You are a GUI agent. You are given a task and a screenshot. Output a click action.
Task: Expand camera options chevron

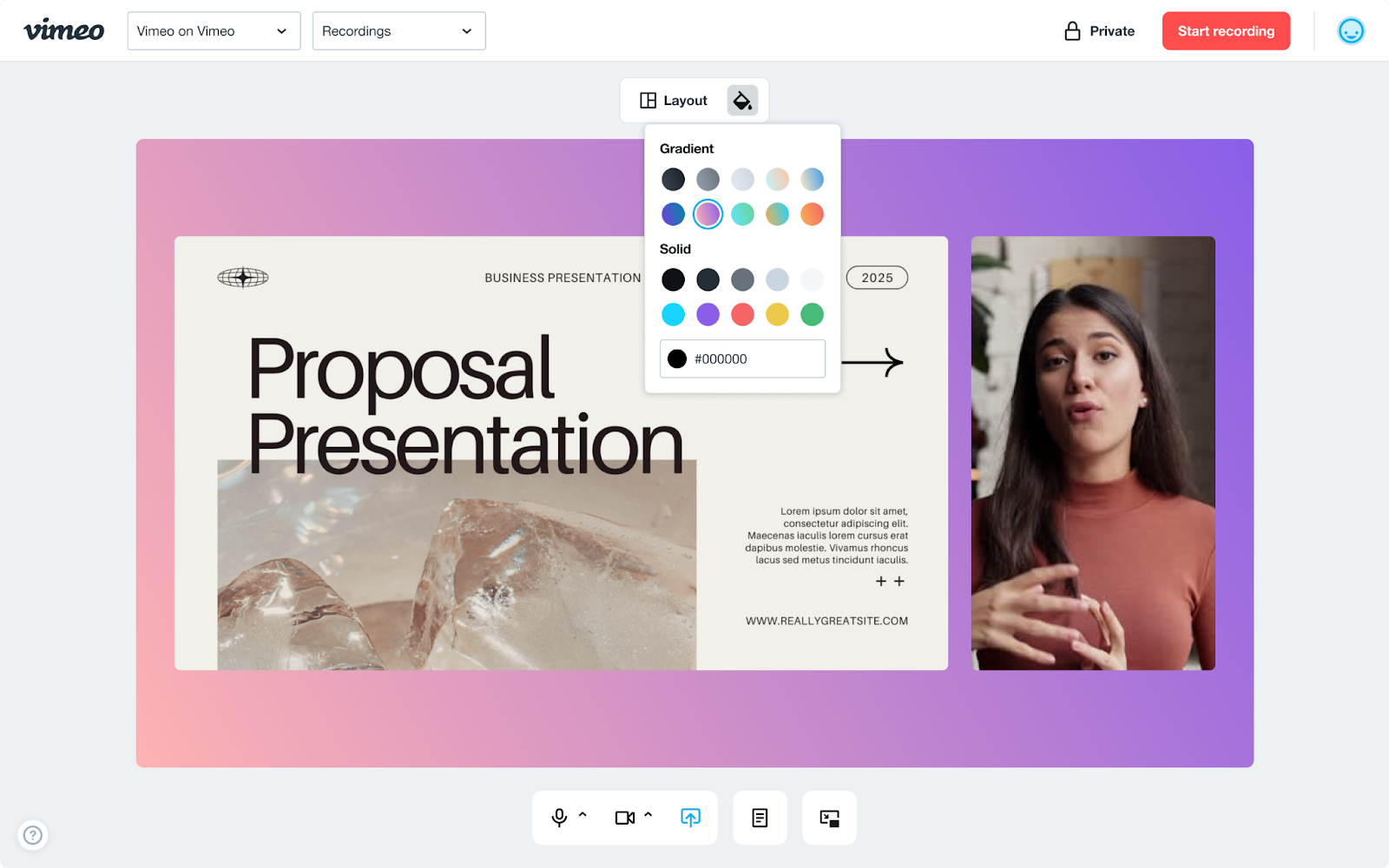[x=648, y=815]
